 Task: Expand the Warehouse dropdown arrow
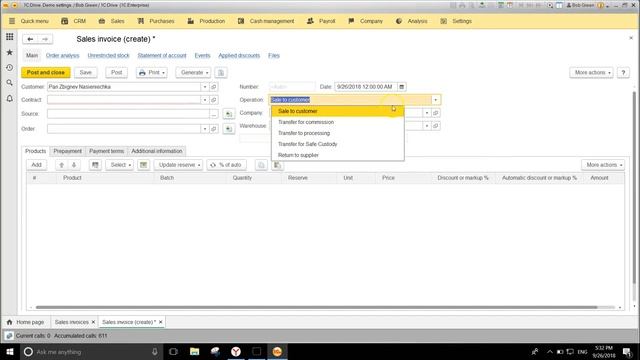427,126
